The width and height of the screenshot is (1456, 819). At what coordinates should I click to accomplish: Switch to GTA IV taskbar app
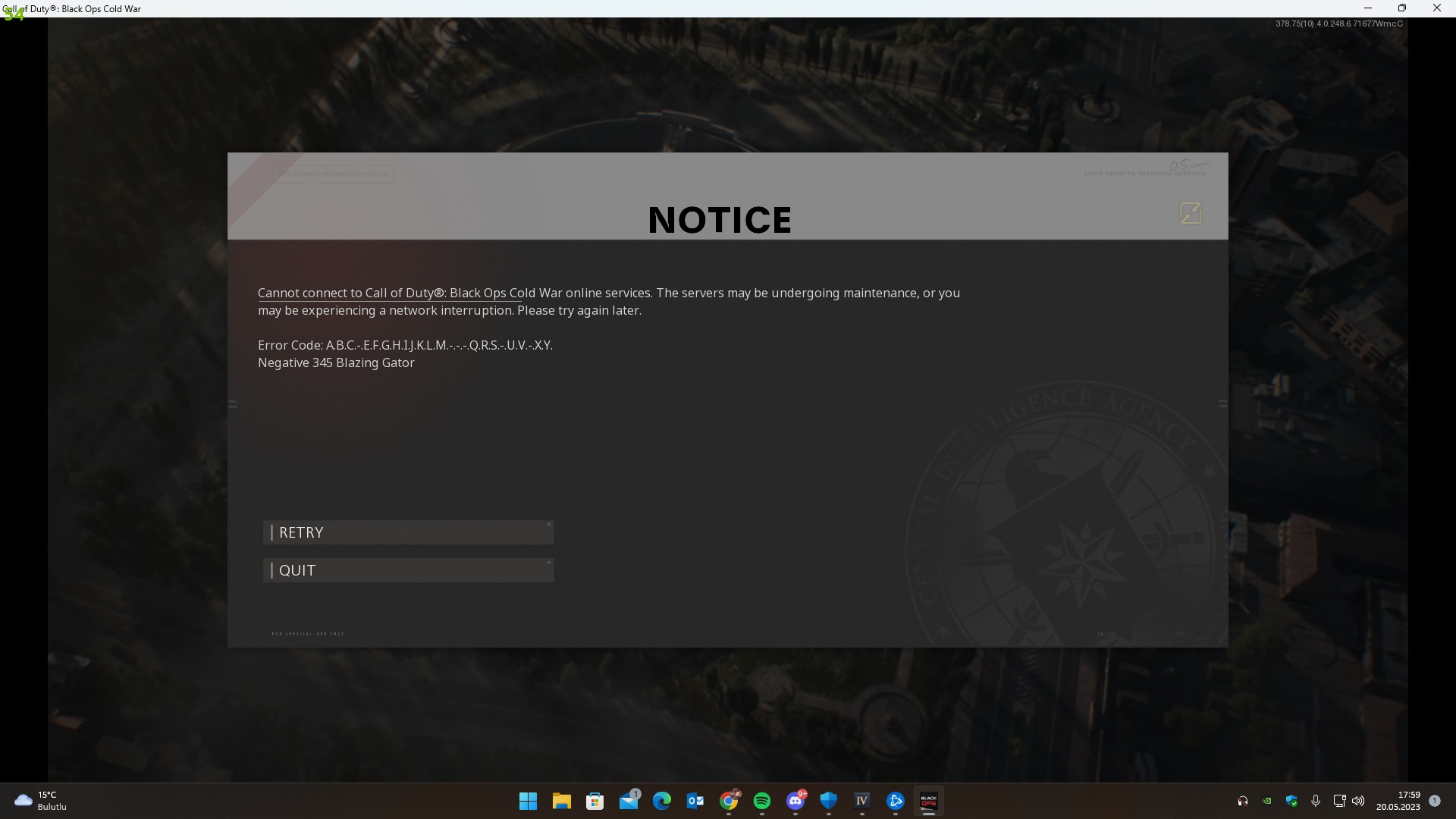pyautogui.click(x=862, y=801)
